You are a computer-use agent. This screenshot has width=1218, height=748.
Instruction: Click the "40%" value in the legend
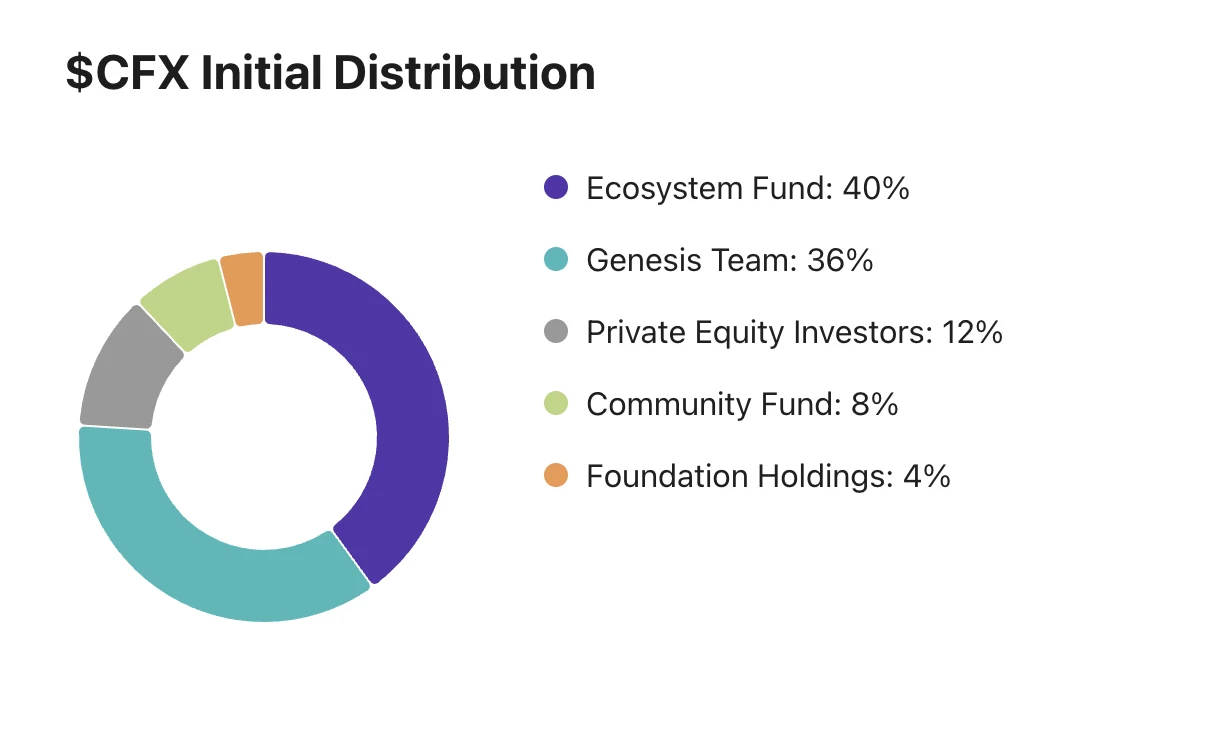[875, 188]
